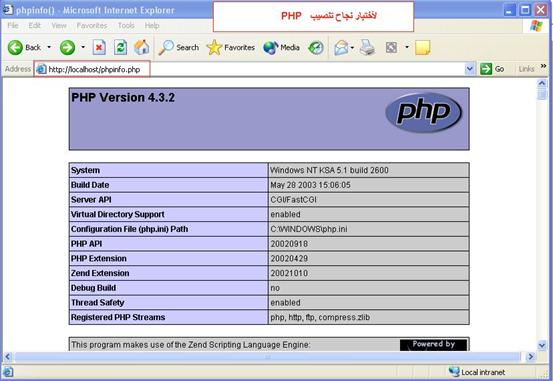
Task: Open the Search toolbar button
Action: pyautogui.click(x=178, y=47)
